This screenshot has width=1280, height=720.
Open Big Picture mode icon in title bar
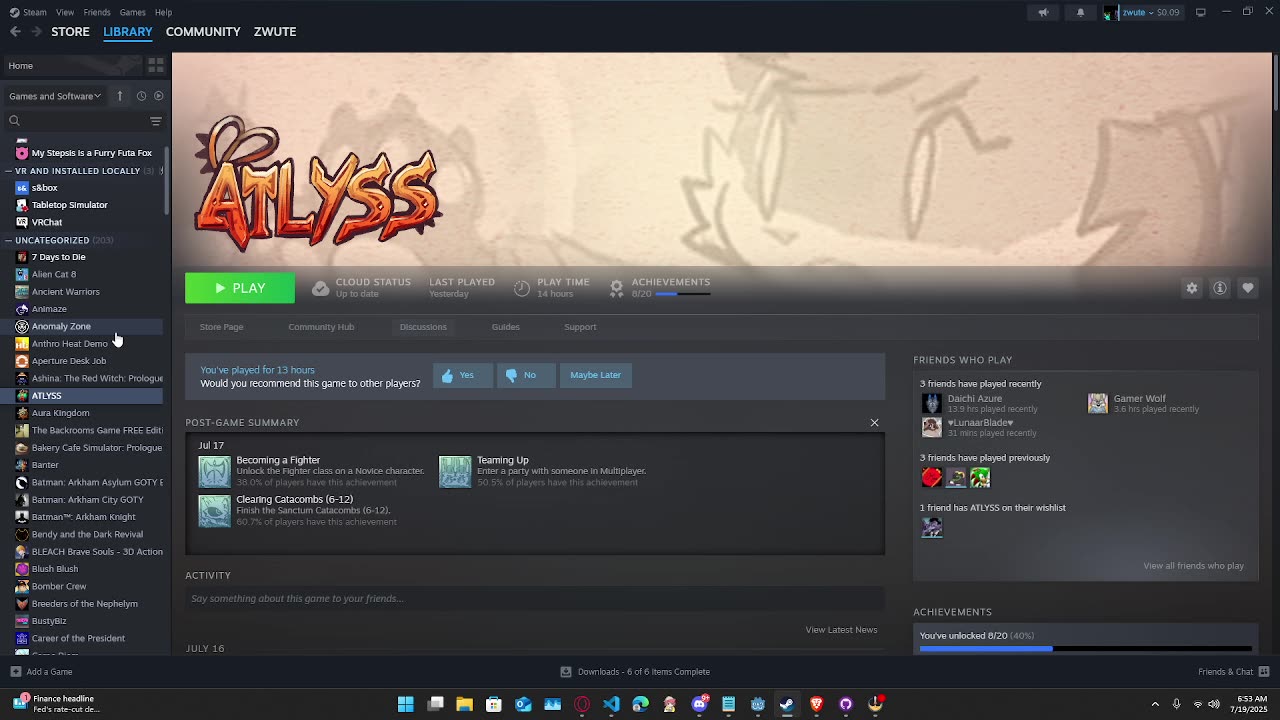(1201, 12)
